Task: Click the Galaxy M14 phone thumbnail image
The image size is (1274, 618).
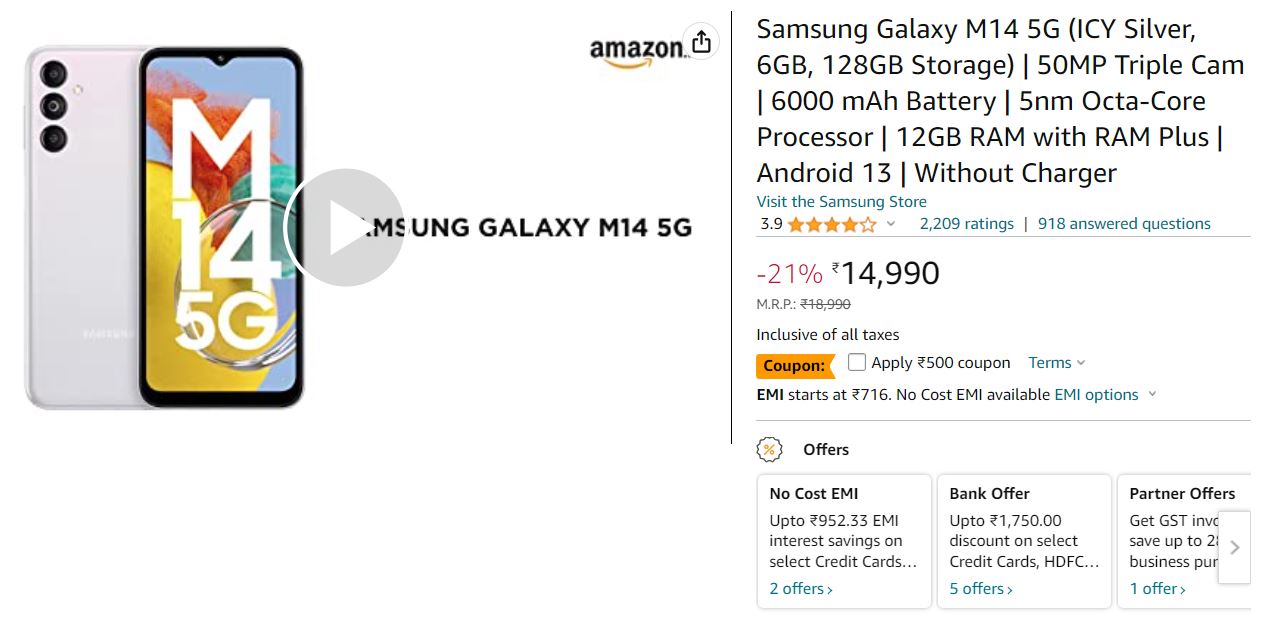Action: (x=165, y=228)
